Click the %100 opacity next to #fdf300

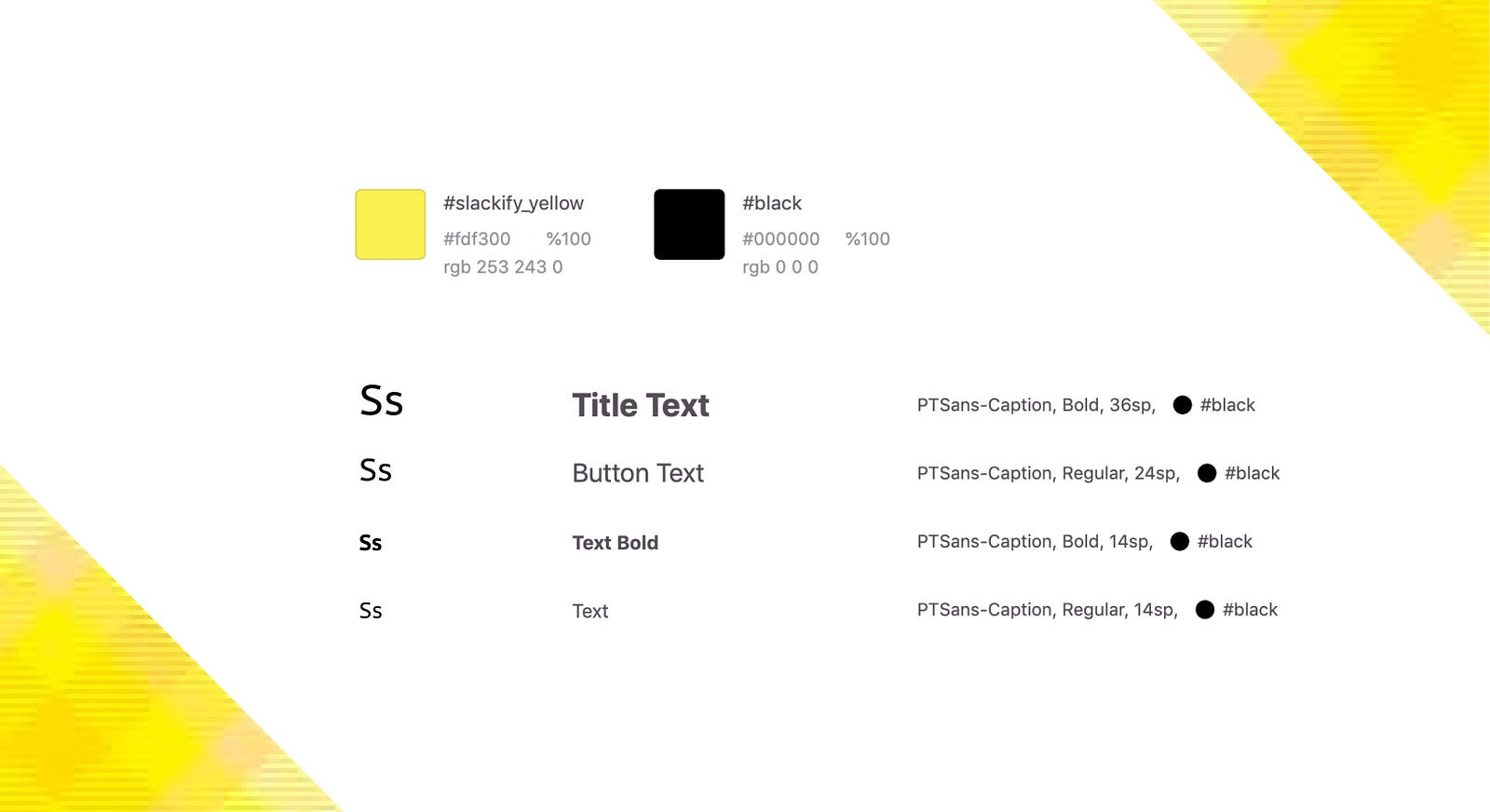pyautogui.click(x=568, y=238)
